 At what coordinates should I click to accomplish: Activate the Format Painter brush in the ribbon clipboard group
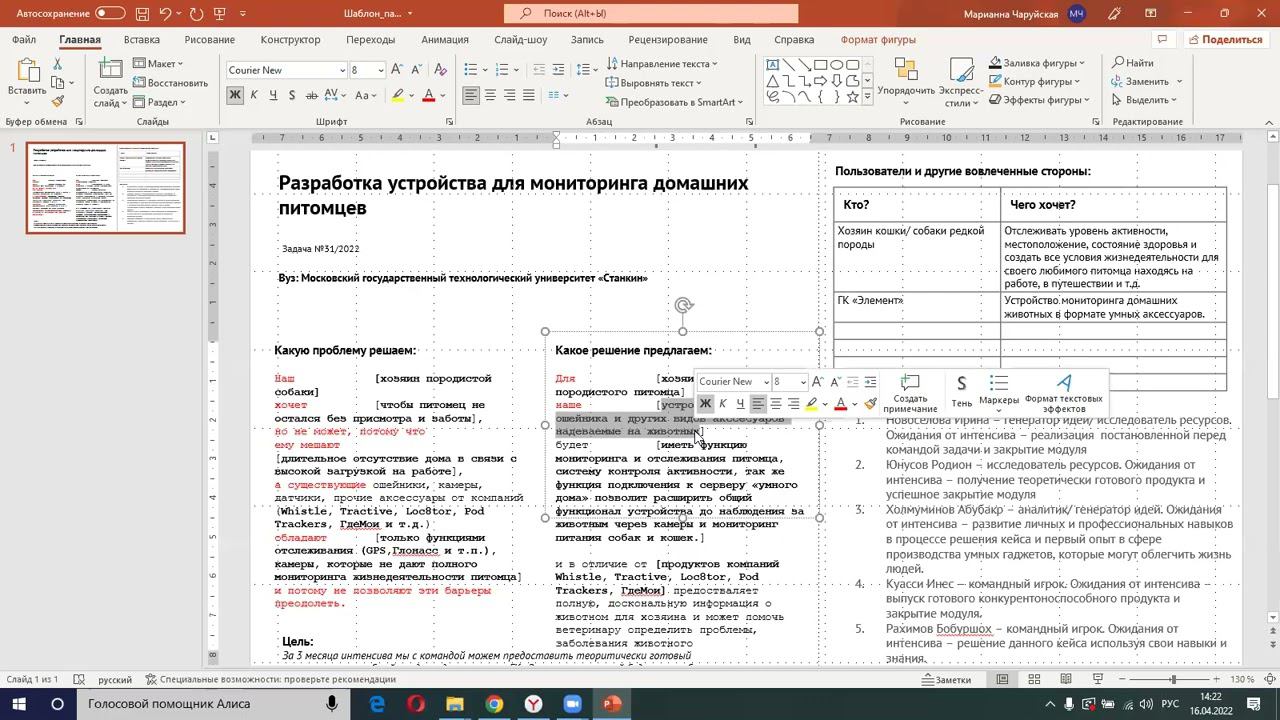(x=58, y=101)
